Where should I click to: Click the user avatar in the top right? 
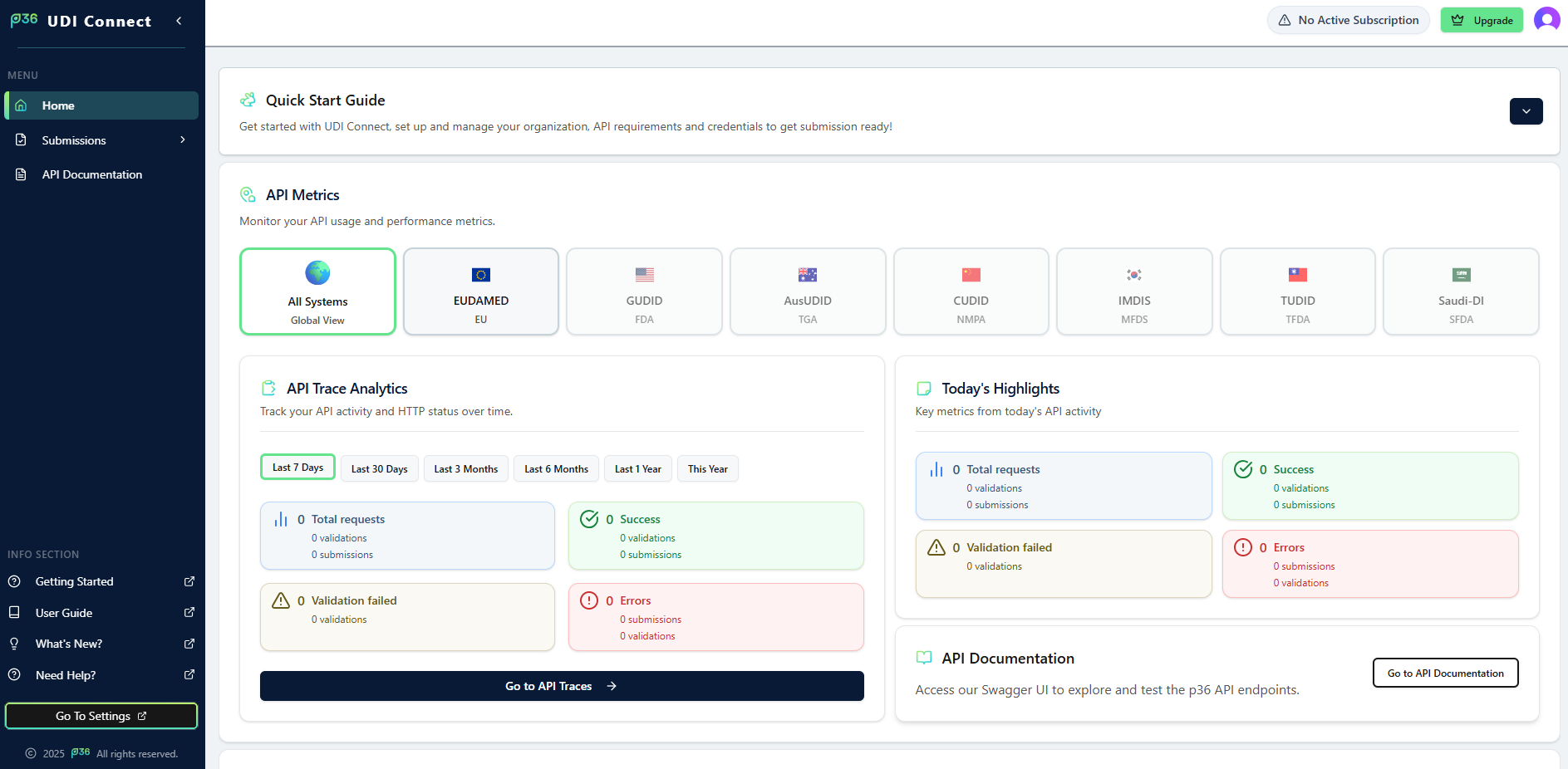pos(1546,19)
